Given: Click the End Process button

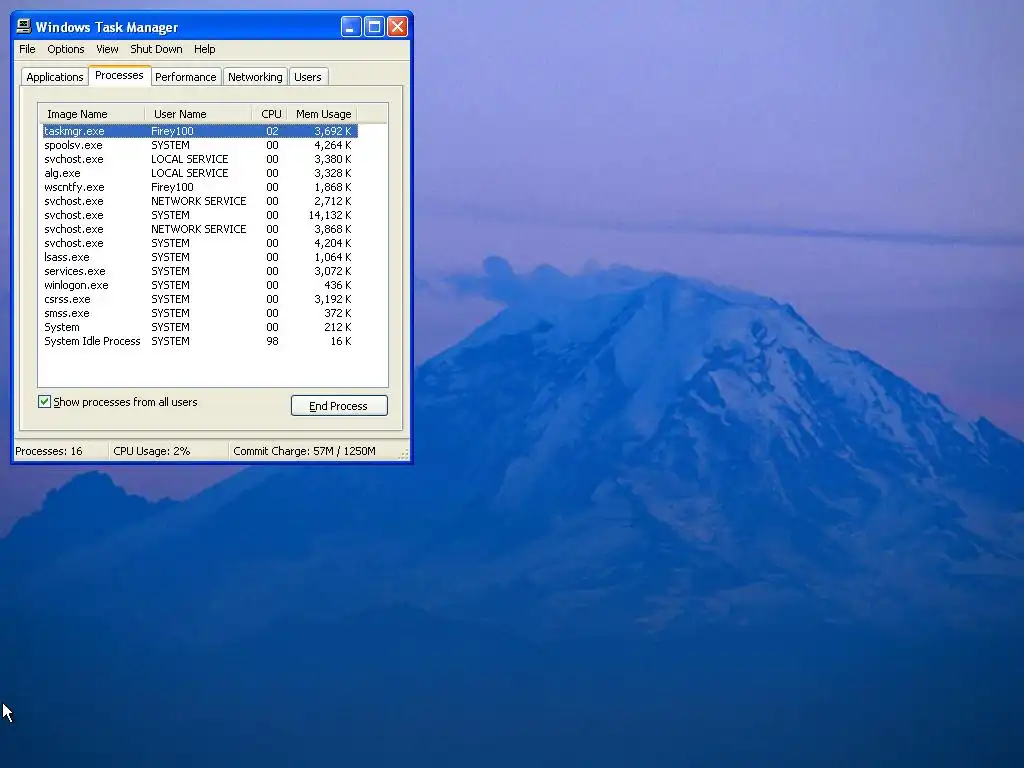Looking at the screenshot, I should tap(339, 406).
